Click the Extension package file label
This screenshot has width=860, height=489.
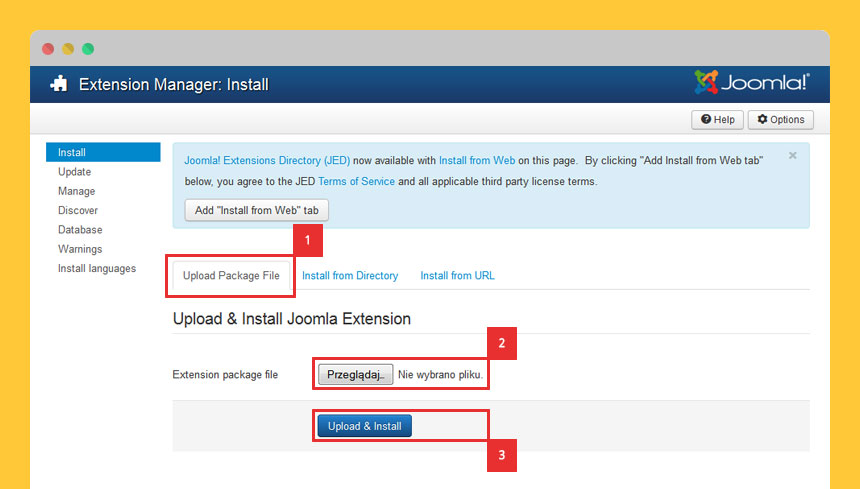[225, 375]
